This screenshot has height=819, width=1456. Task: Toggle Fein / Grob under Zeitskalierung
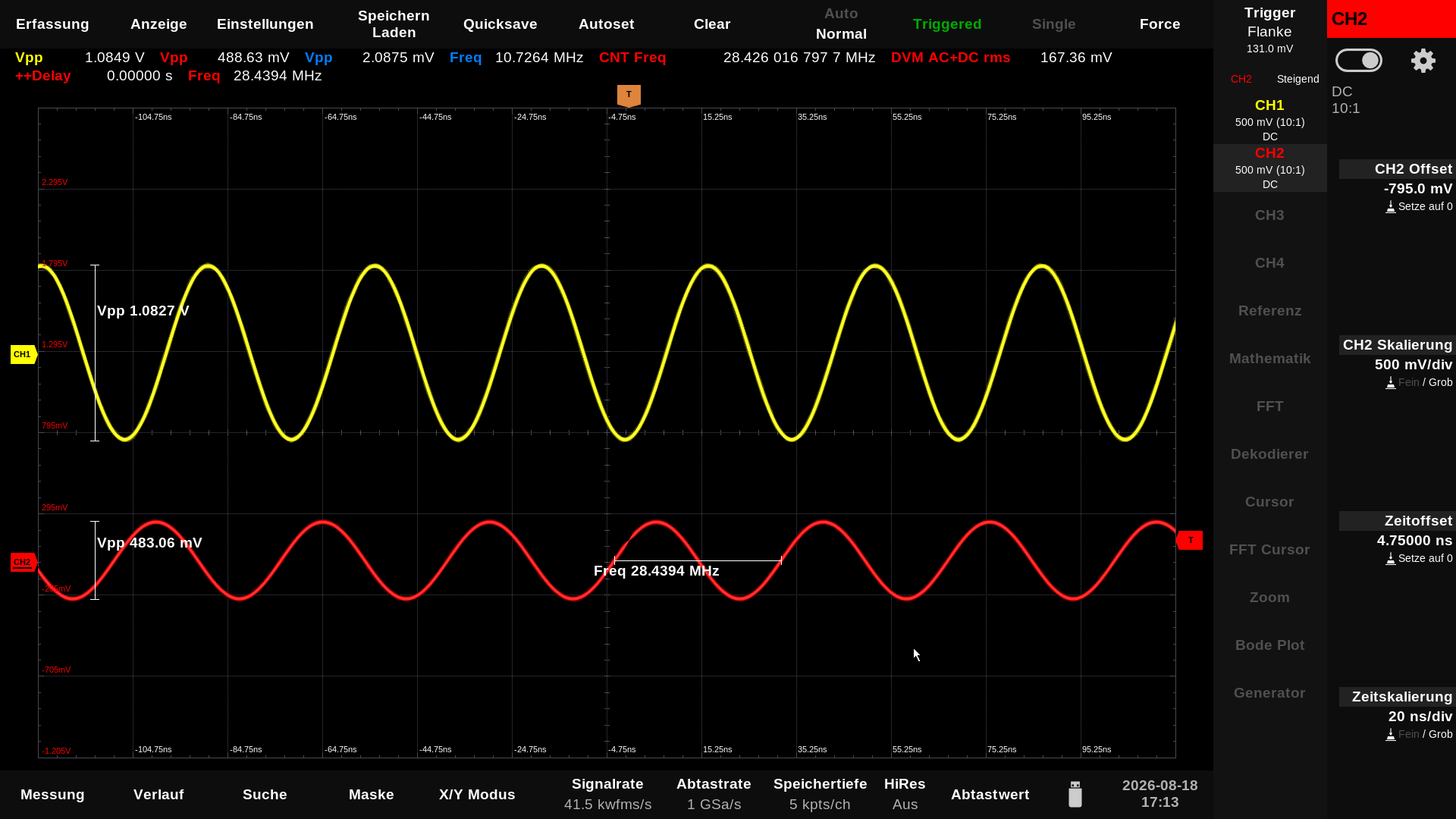1419,734
